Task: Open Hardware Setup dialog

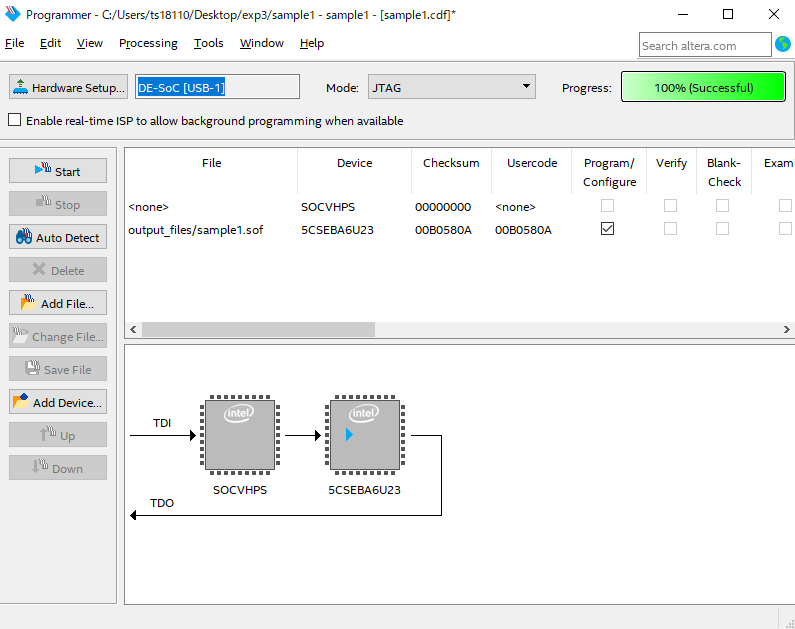Action: pos(68,87)
